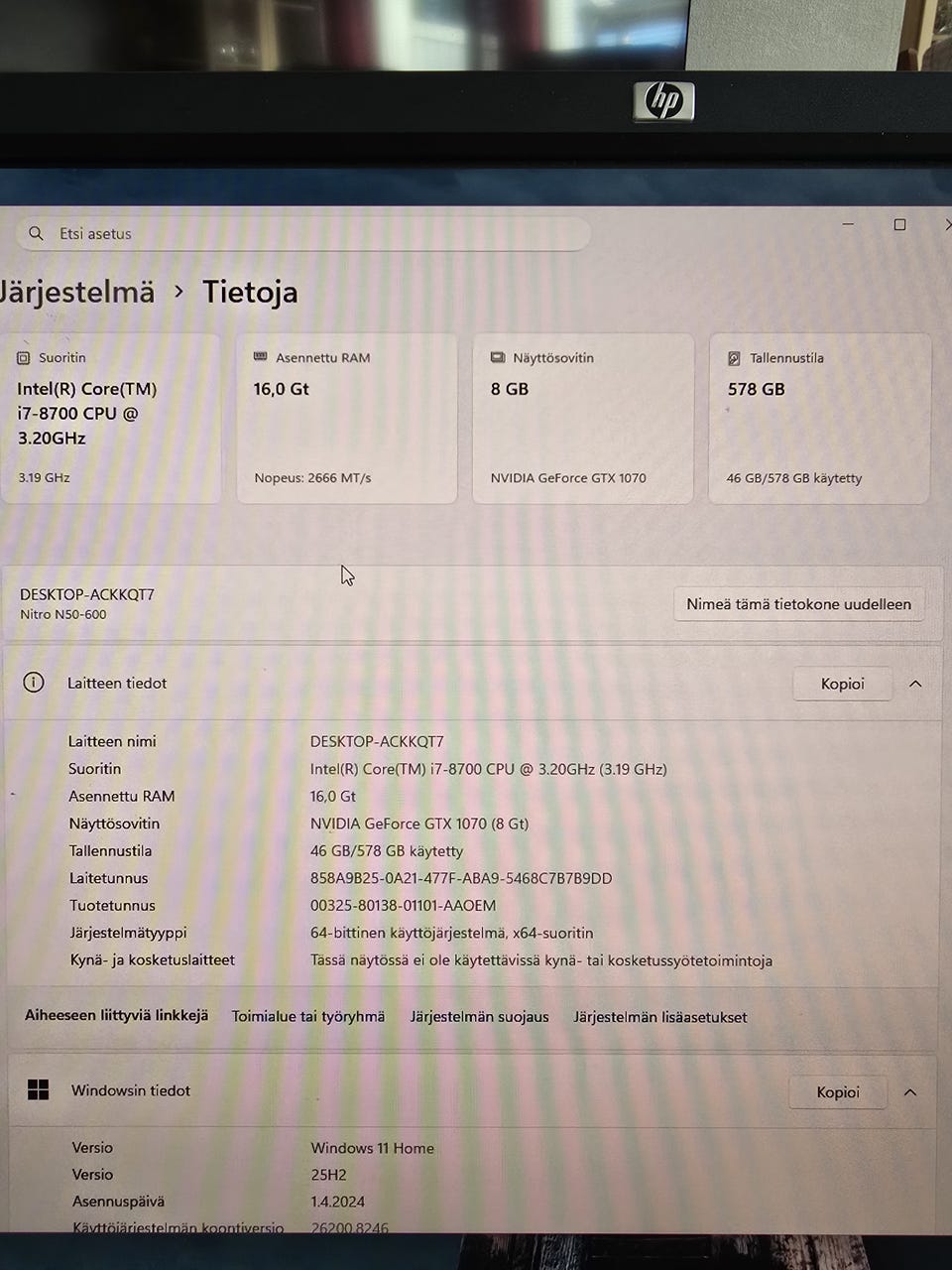Click the Asennuspäivä label

[119, 1202]
